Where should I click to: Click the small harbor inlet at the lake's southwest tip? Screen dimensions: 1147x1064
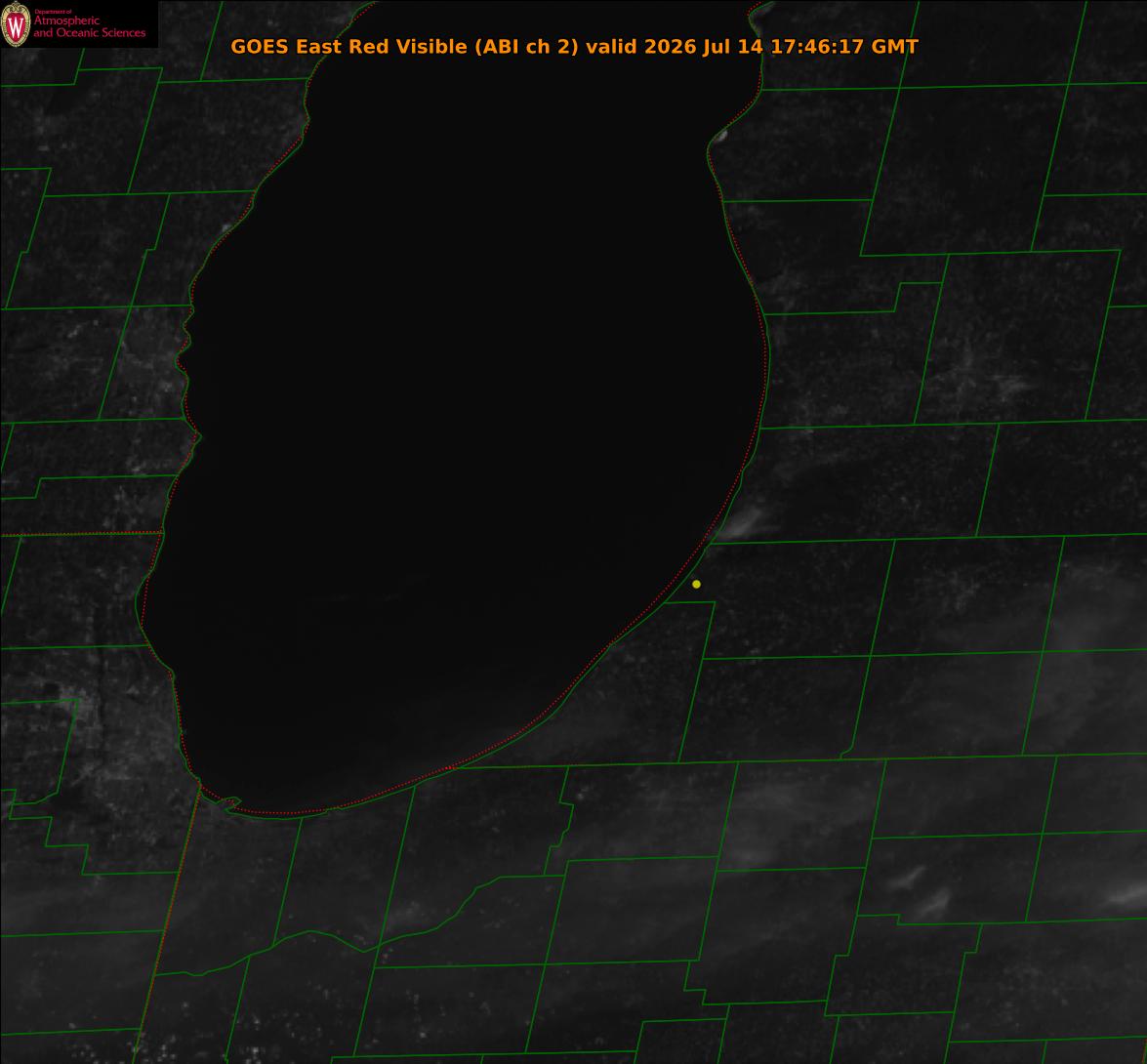(228, 803)
